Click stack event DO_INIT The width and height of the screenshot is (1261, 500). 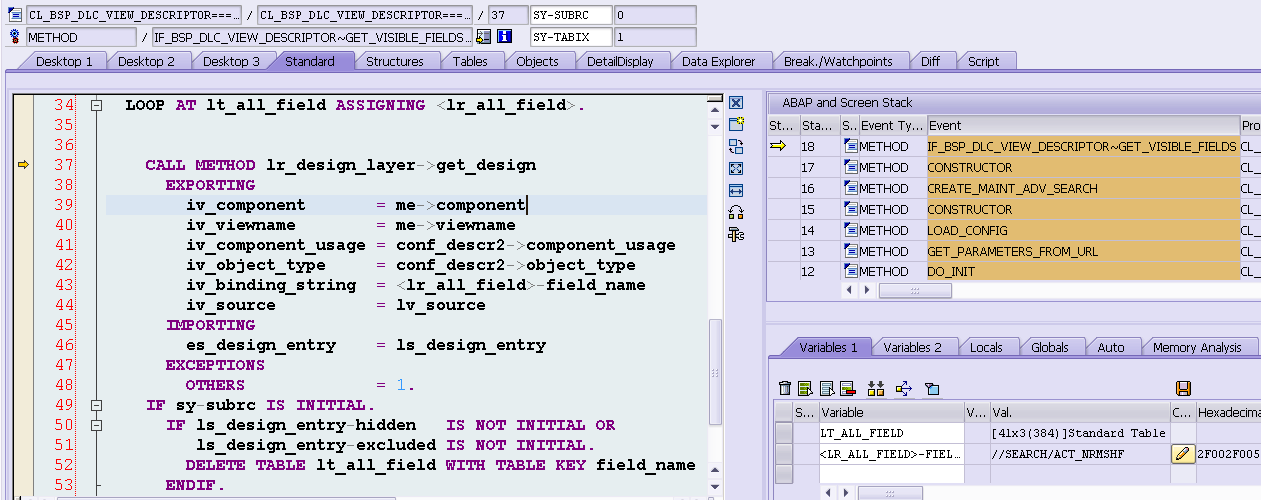tap(1083, 272)
